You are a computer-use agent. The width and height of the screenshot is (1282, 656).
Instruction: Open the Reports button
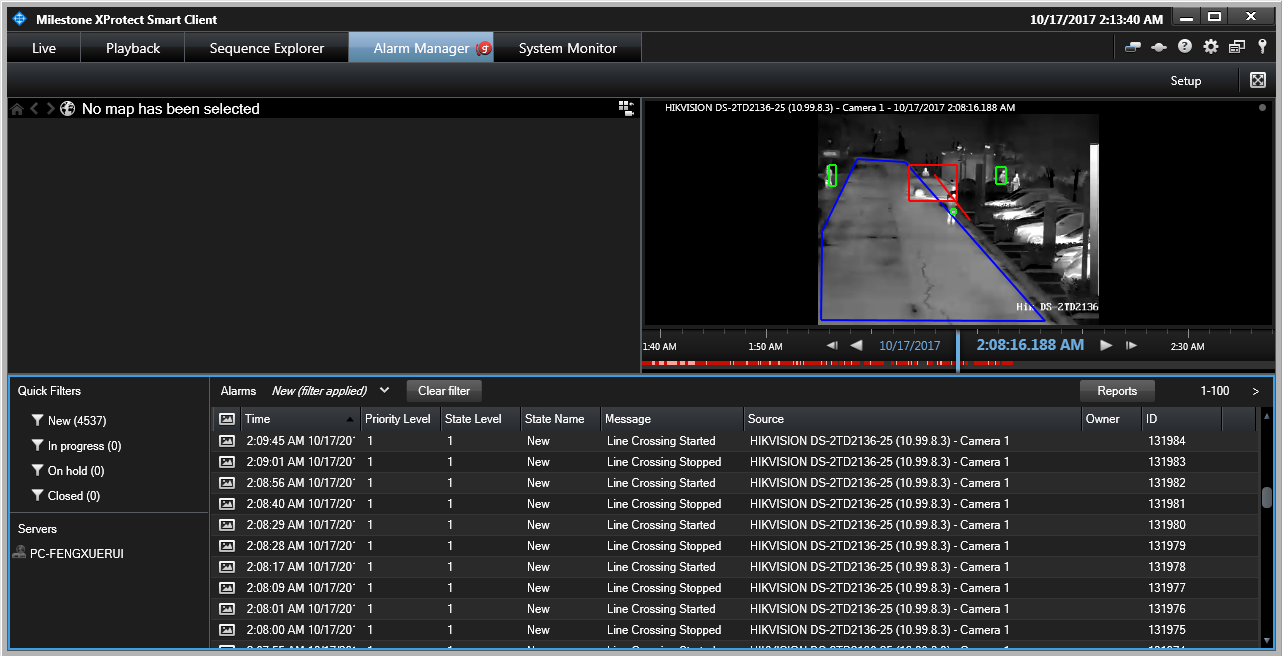pos(1117,391)
